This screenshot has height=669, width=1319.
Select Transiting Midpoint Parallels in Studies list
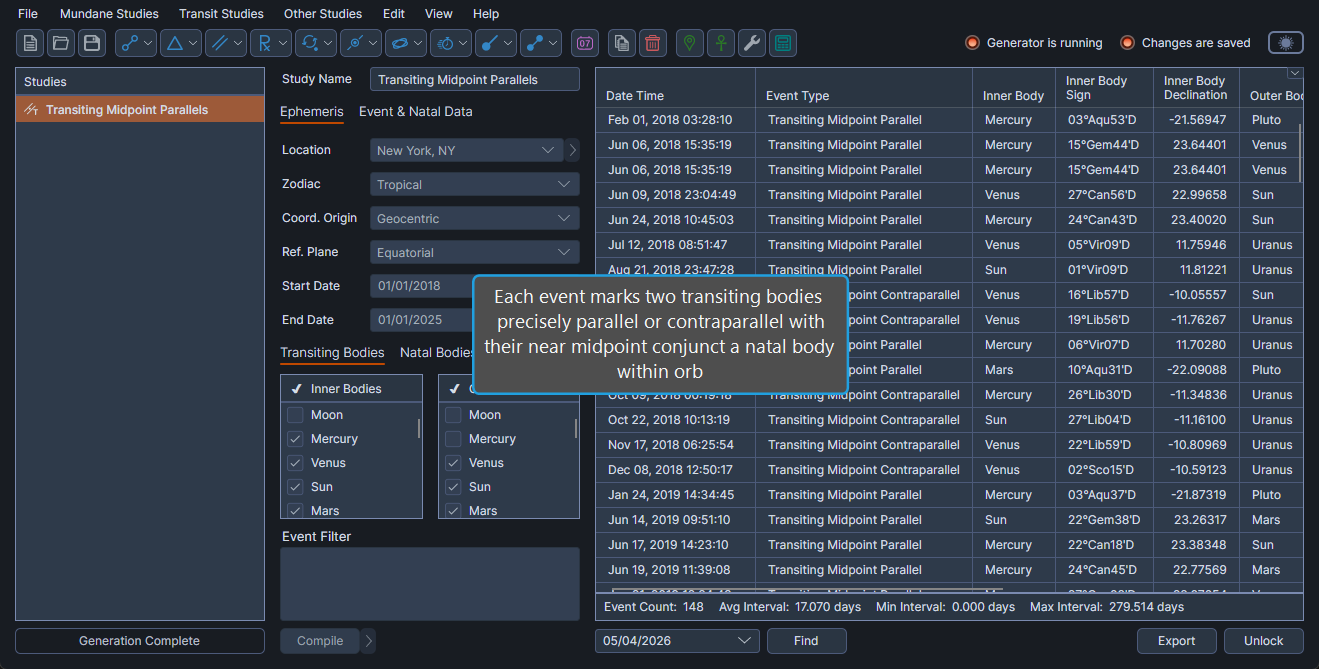click(140, 110)
